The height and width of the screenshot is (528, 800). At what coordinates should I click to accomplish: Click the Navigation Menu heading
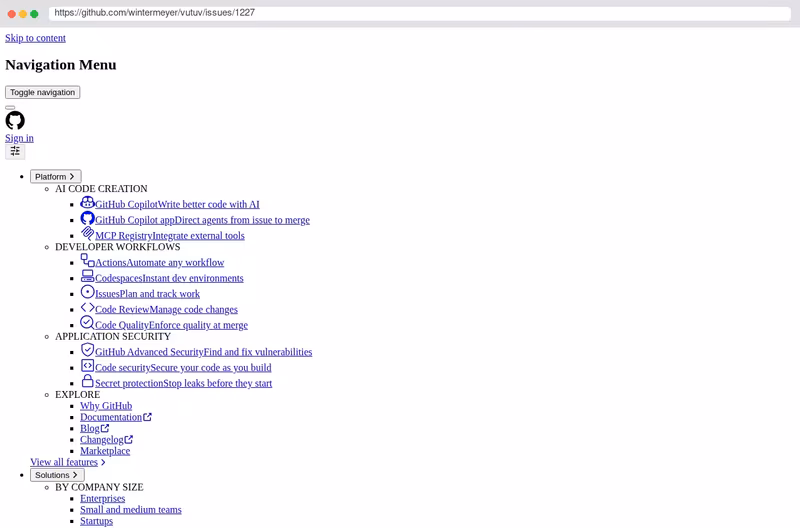(61, 65)
